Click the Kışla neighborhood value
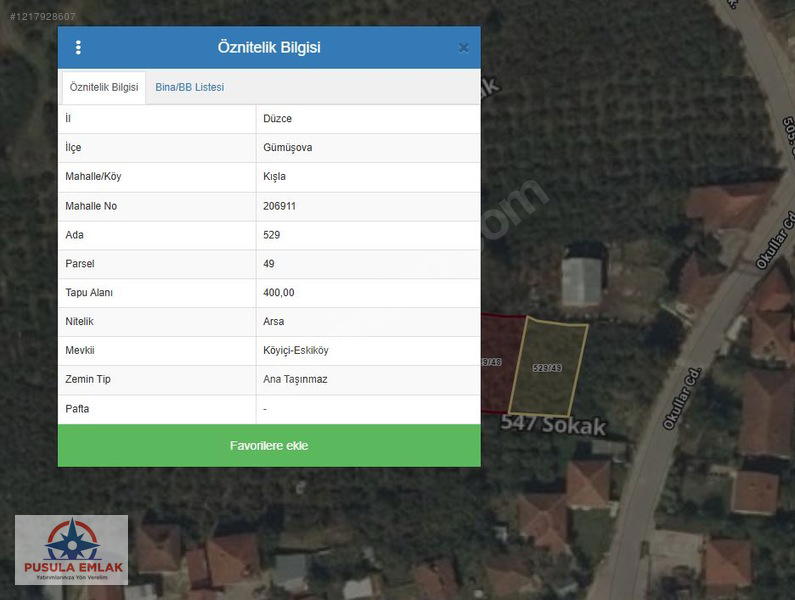Viewport: 795px width, 600px height. [x=274, y=177]
